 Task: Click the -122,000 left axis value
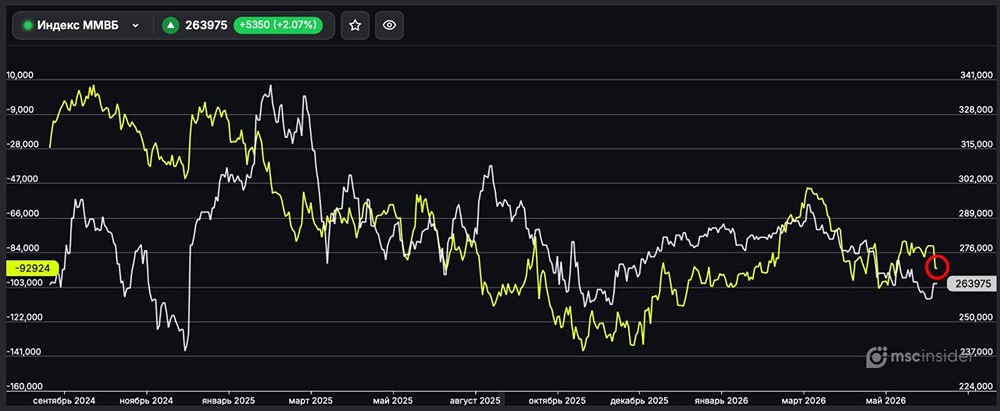pos(24,317)
